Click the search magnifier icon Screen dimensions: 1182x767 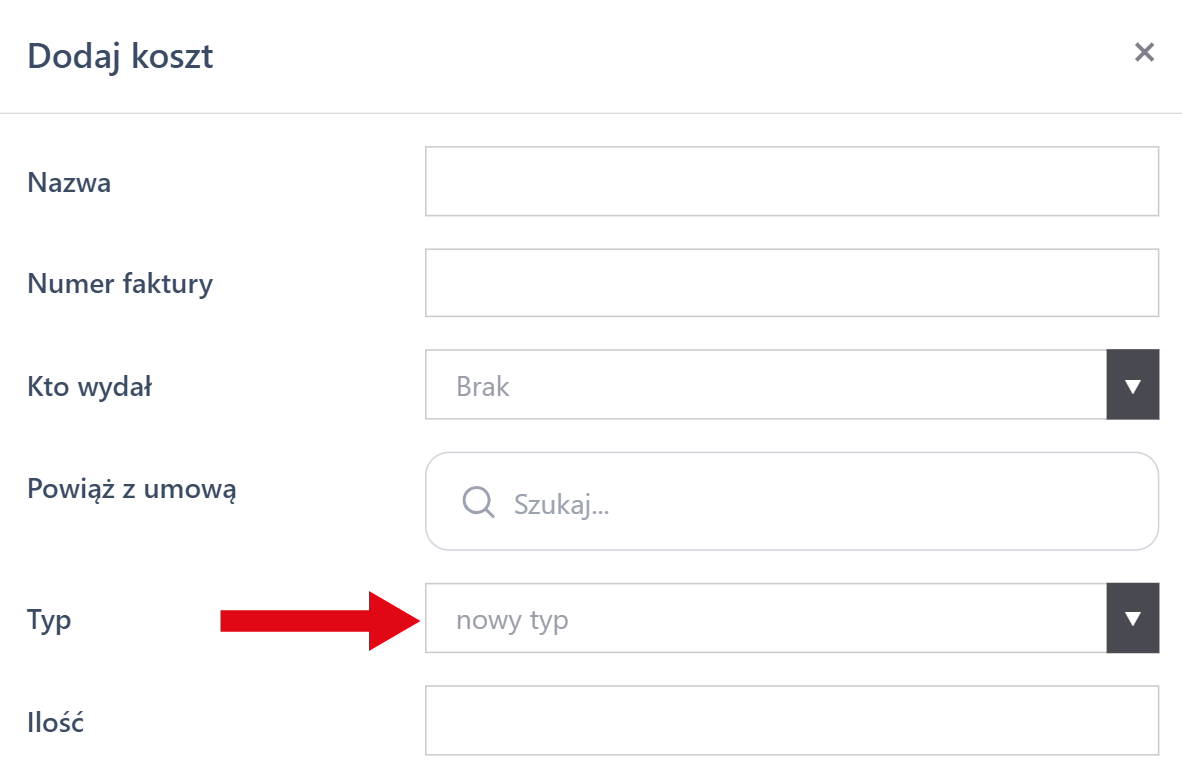pyautogui.click(x=479, y=502)
